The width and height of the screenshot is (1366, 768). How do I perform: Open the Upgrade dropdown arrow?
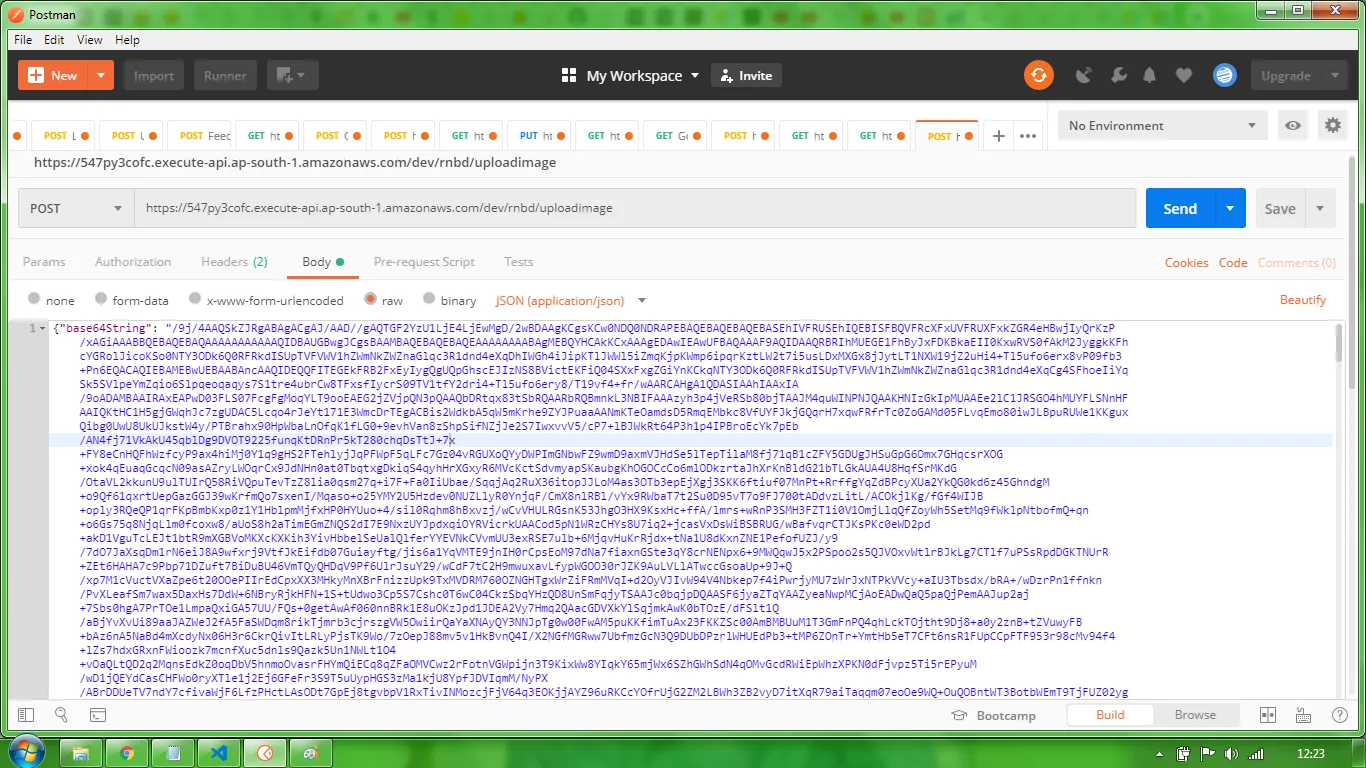[x=1334, y=75]
